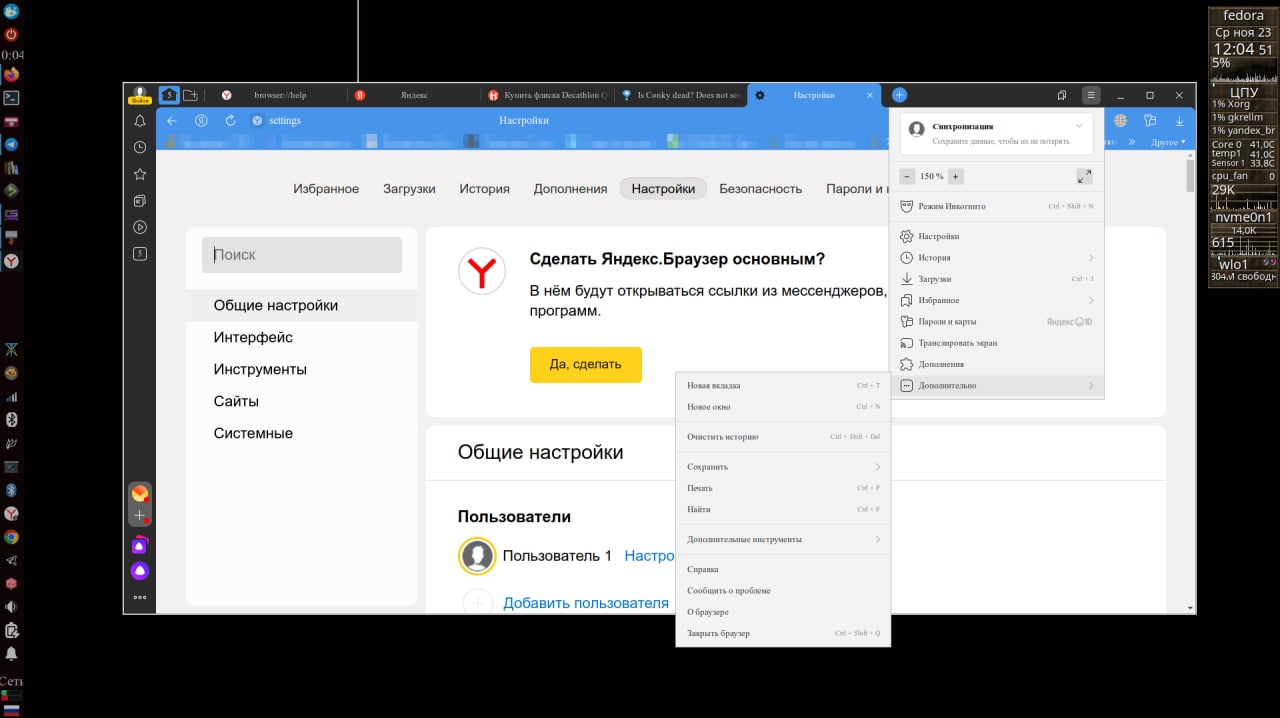1280x718 pixels.
Task: Reload the settings page
Action: 230,120
